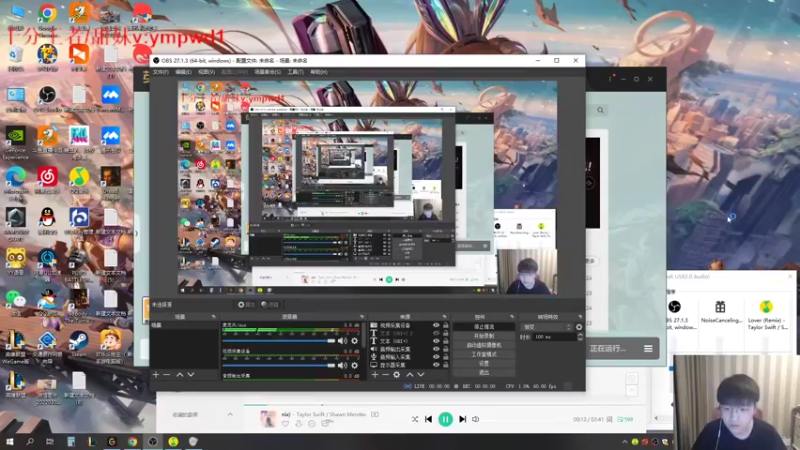Image resolution: width=800 pixels, height=450 pixels.
Task: Pop out the Scene Transitions dock panel
Action: (x=580, y=317)
